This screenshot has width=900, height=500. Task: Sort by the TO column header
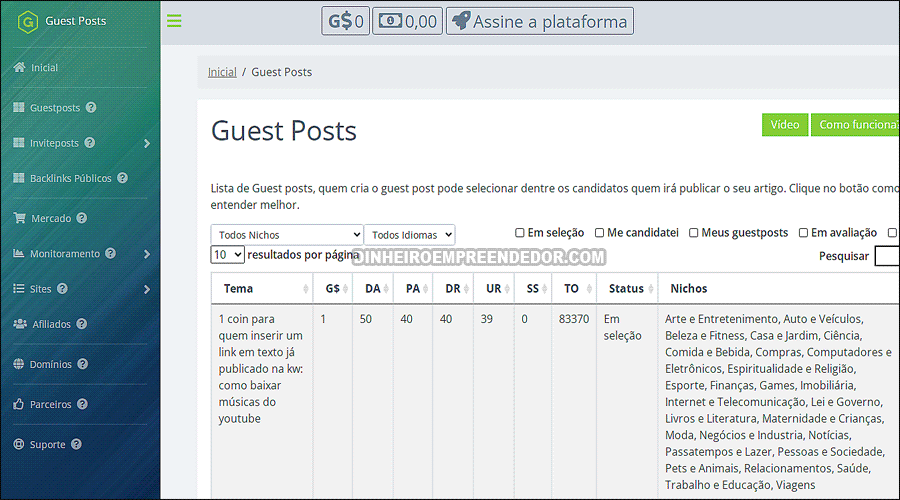coord(574,288)
